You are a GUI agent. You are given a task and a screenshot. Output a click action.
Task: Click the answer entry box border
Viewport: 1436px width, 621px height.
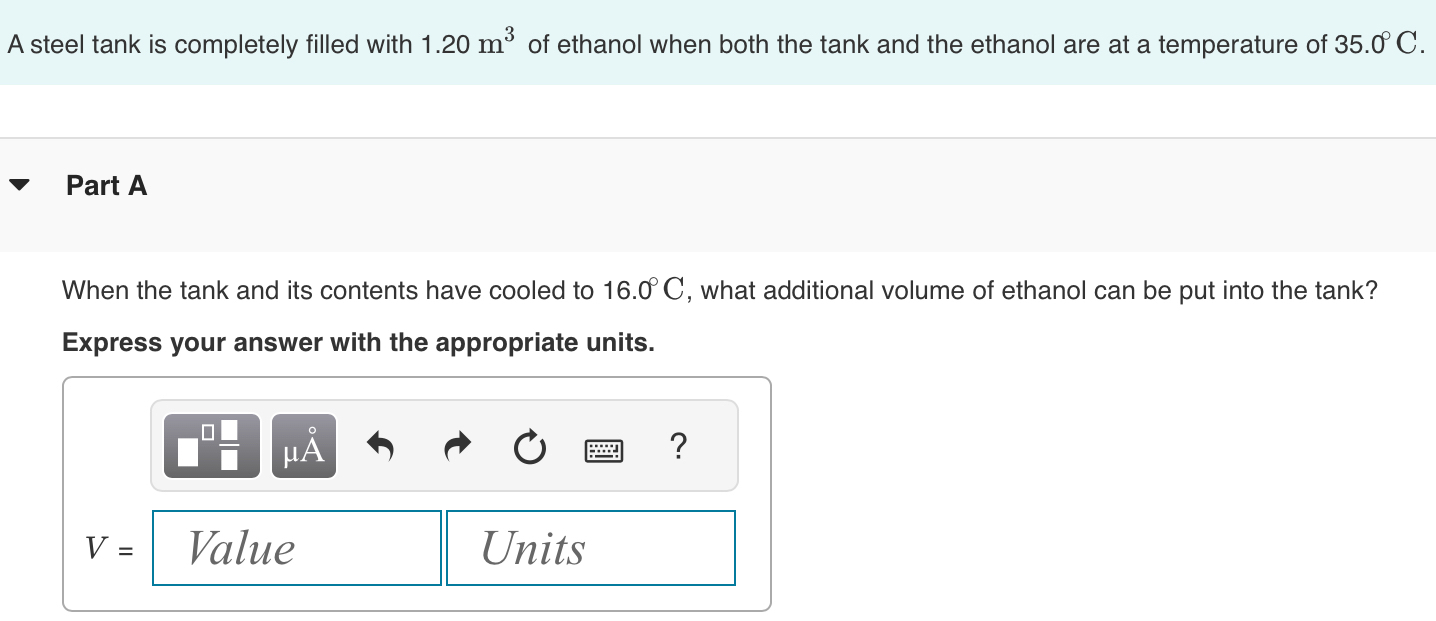click(x=417, y=378)
